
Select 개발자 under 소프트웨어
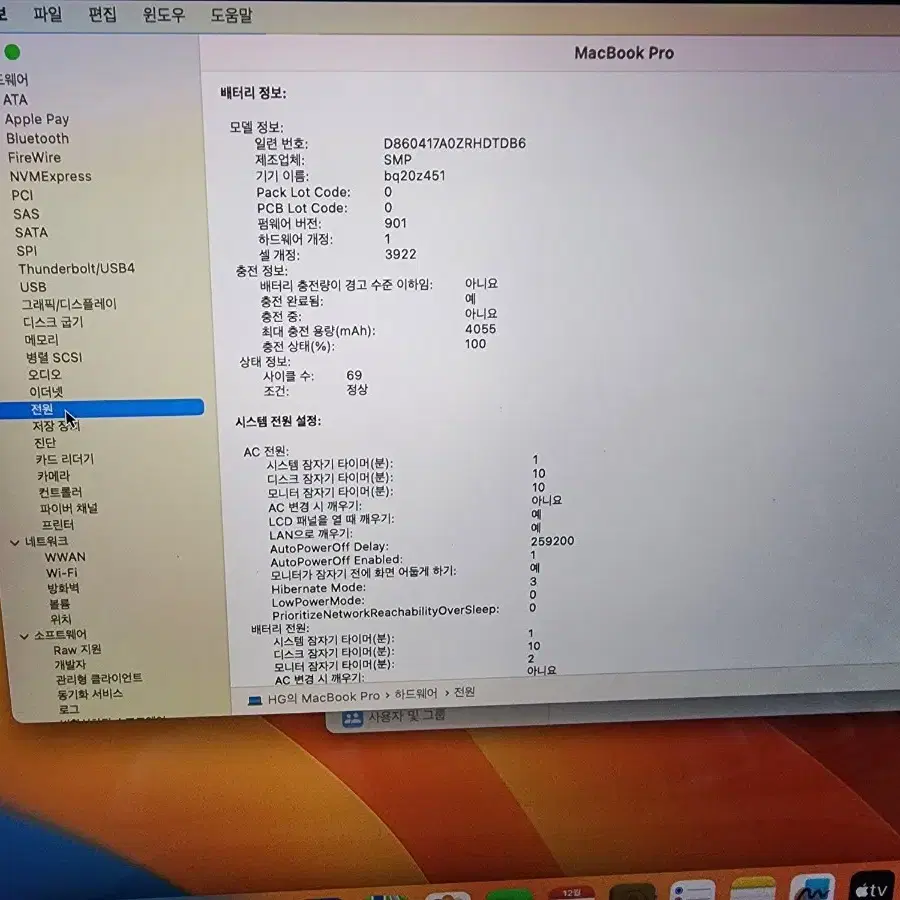[70, 665]
